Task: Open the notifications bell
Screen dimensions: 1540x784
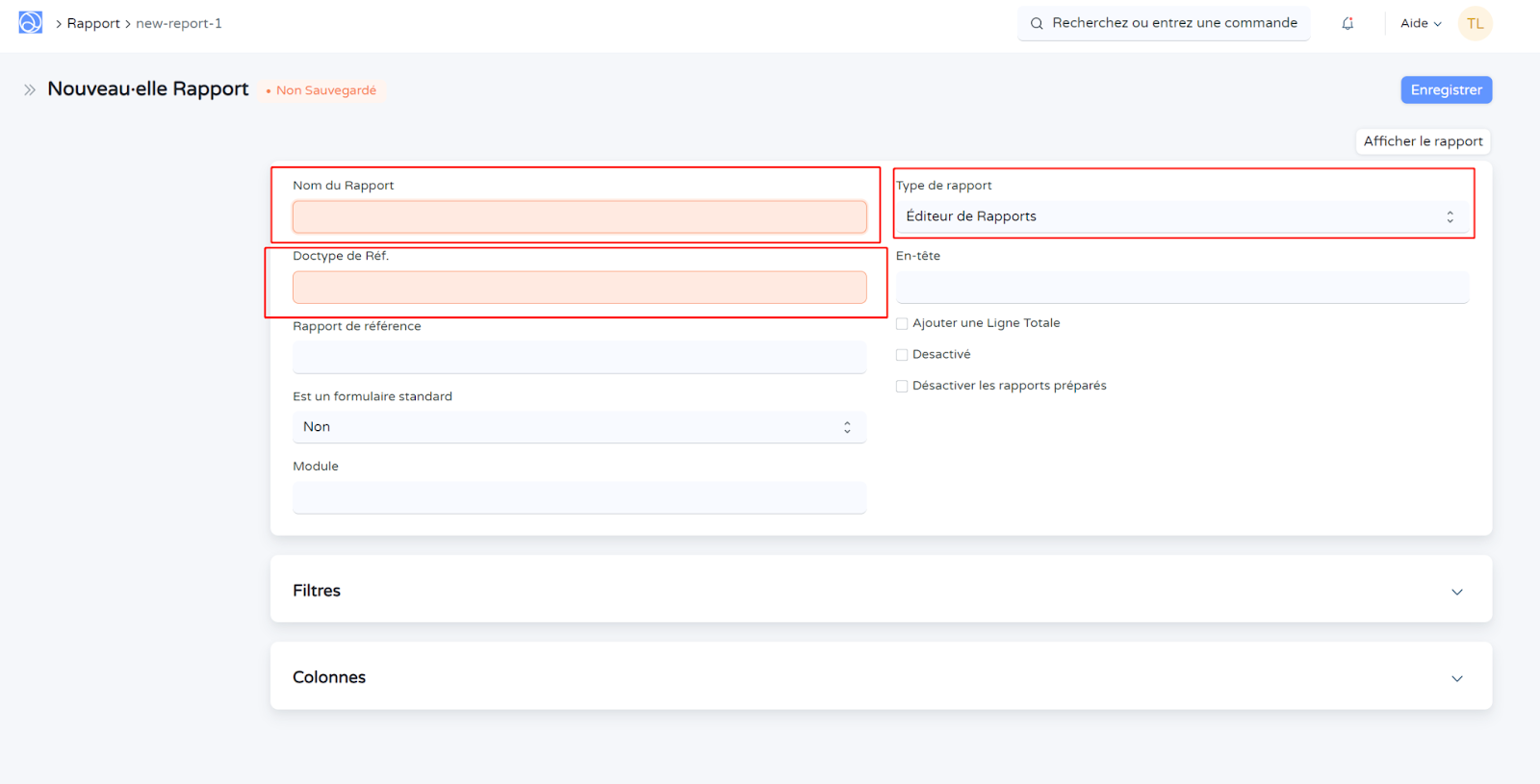Action: (1347, 24)
